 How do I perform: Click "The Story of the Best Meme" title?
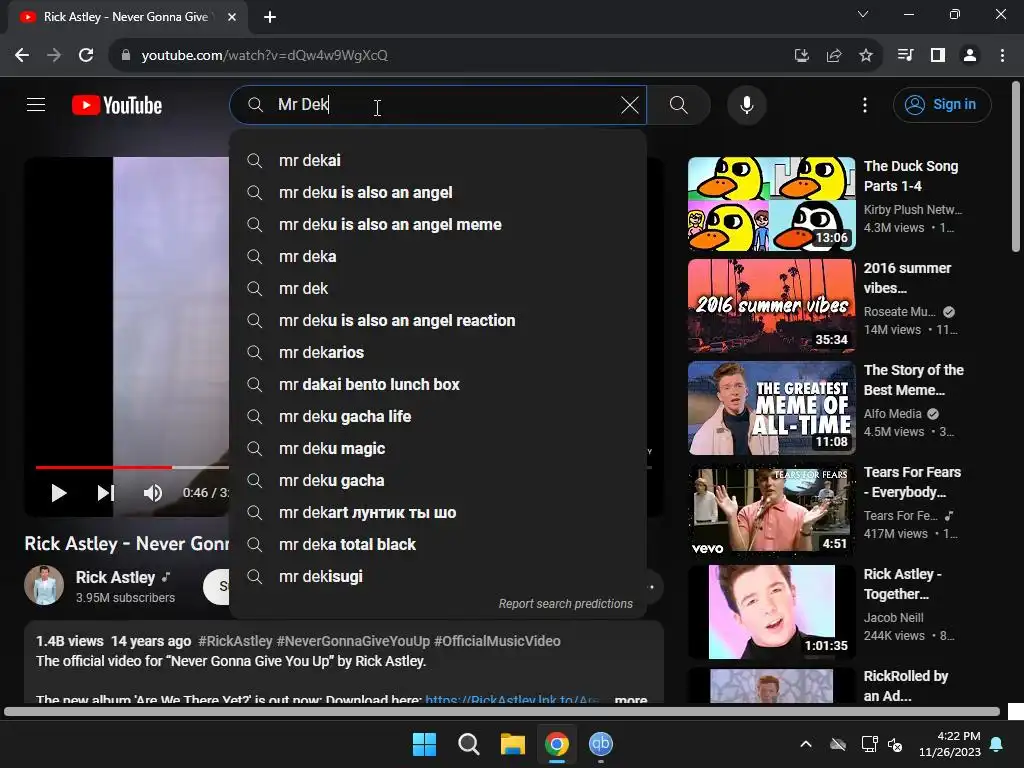point(914,379)
